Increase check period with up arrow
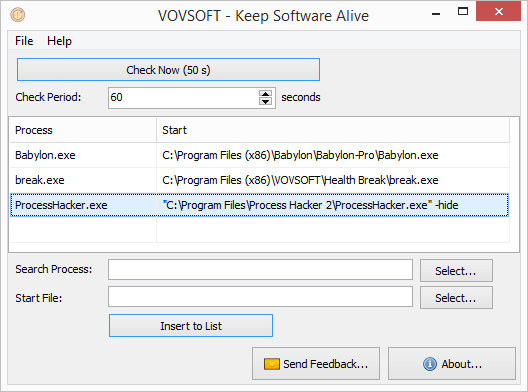Viewport: 528px width, 392px height. tap(265, 94)
